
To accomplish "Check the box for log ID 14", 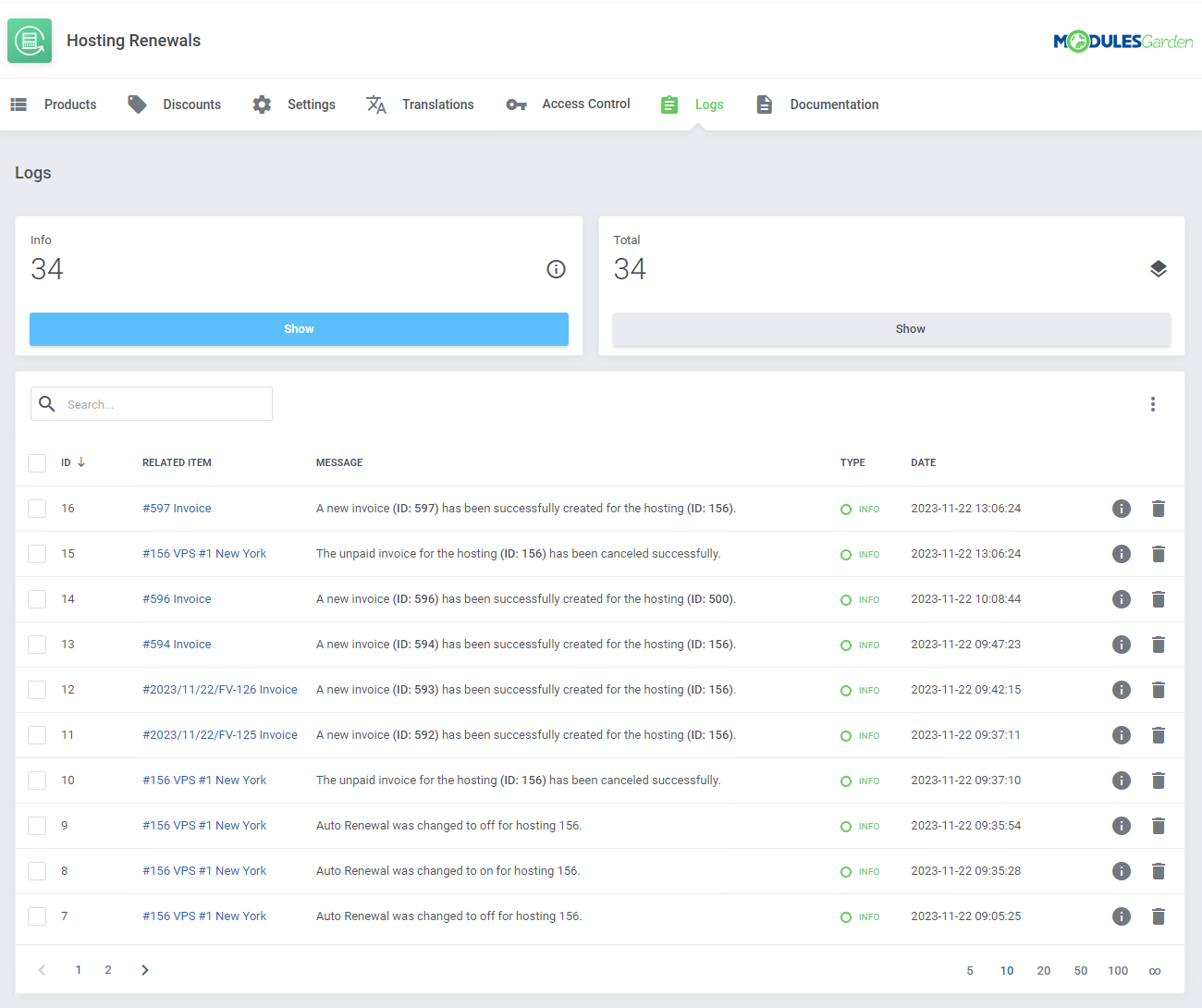I will tap(37, 599).
